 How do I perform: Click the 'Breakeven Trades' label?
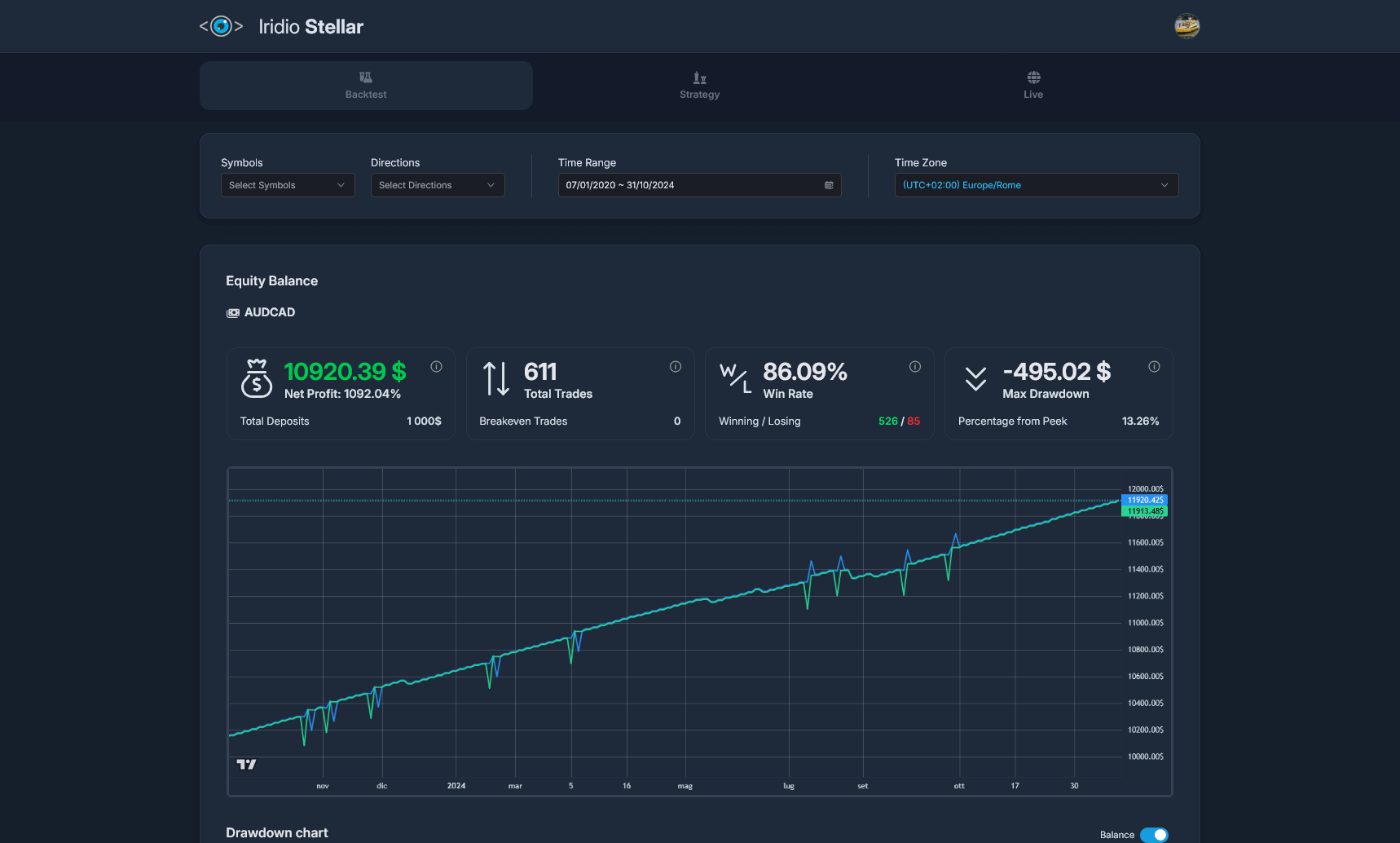(523, 421)
